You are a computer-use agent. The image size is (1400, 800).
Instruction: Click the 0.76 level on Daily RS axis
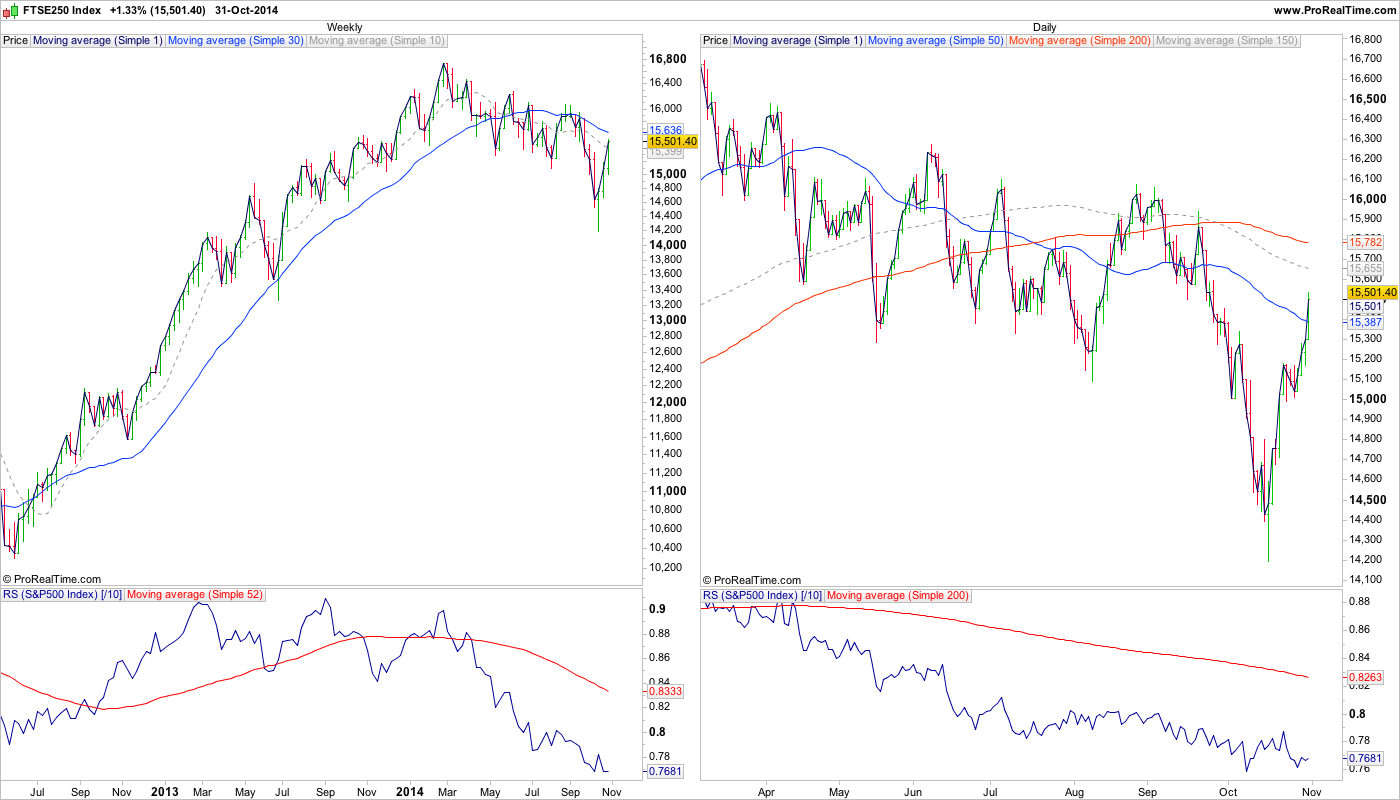pyautogui.click(x=1358, y=769)
